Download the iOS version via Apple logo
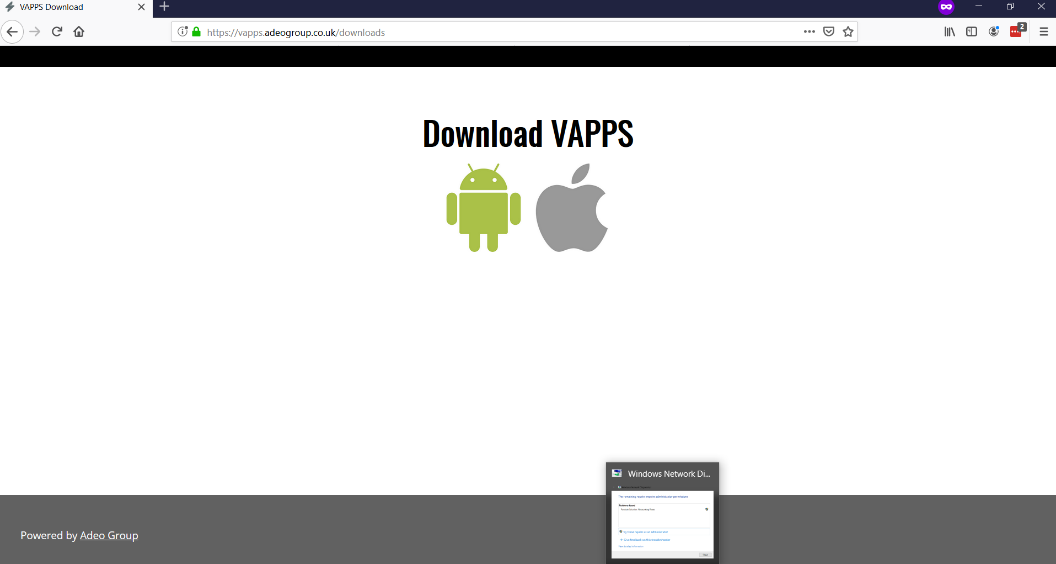 [x=572, y=208]
